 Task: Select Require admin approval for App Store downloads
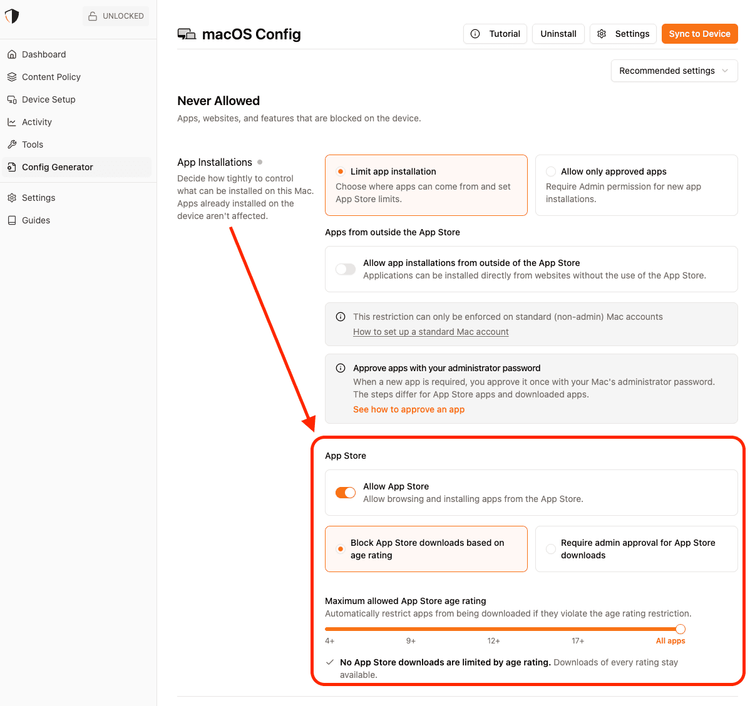(636, 549)
